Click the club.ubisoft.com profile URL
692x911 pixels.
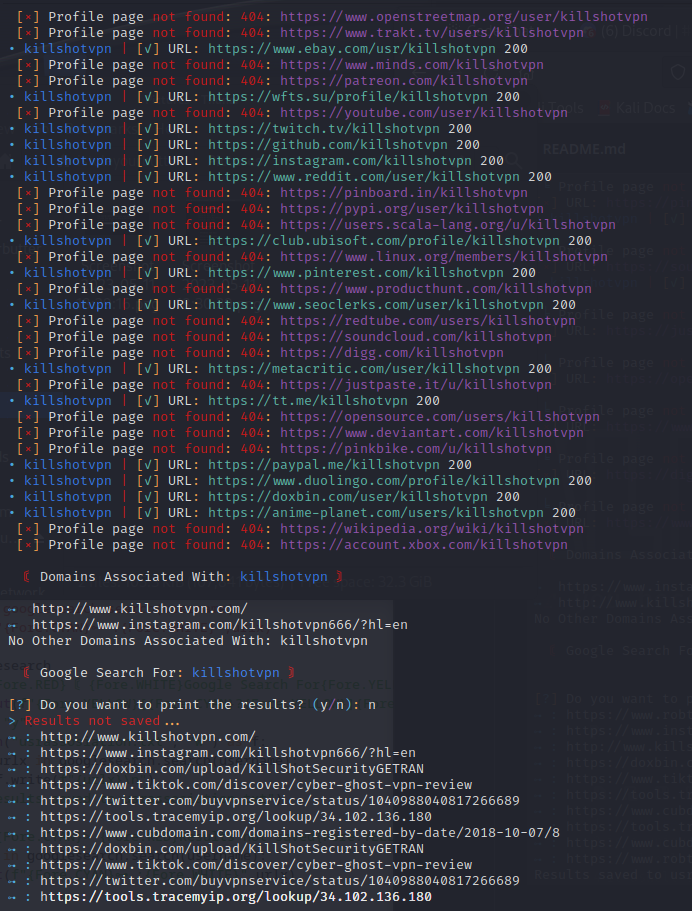click(x=384, y=241)
